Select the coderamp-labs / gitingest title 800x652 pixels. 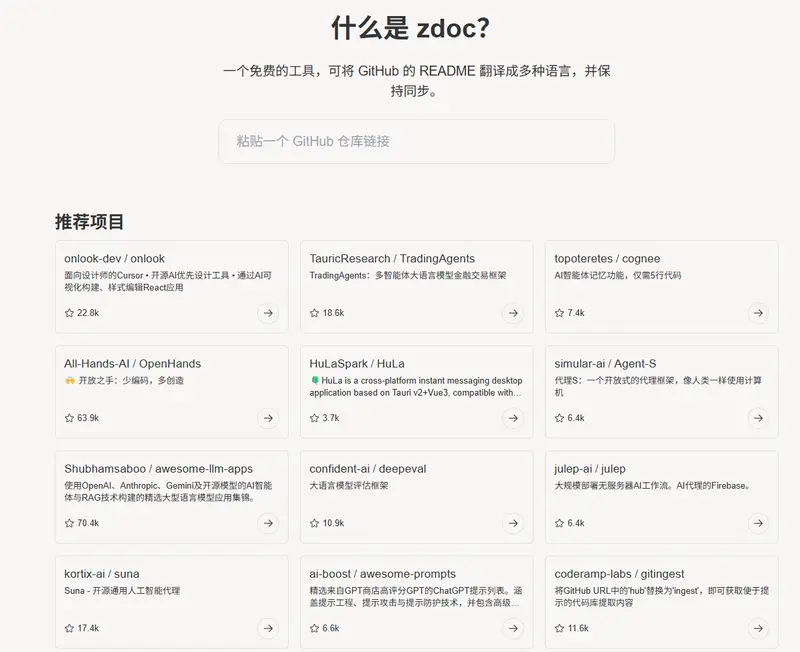click(619, 574)
